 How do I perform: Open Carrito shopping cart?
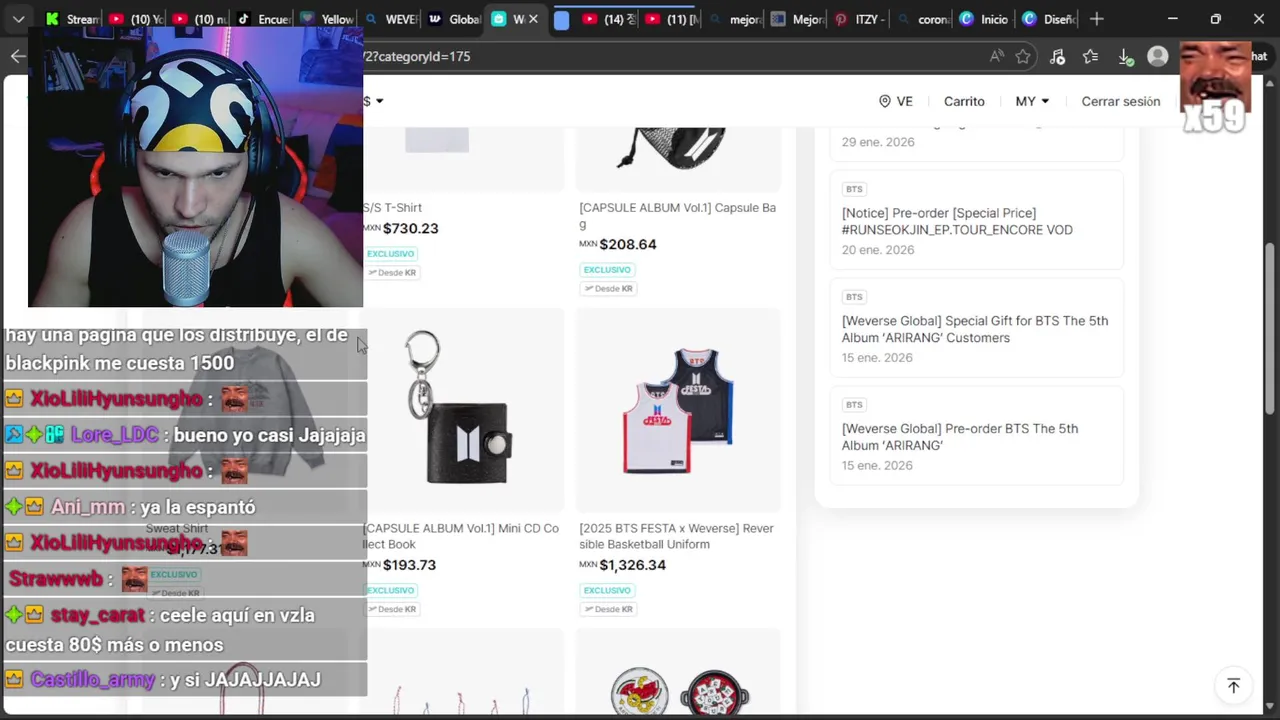tap(964, 101)
